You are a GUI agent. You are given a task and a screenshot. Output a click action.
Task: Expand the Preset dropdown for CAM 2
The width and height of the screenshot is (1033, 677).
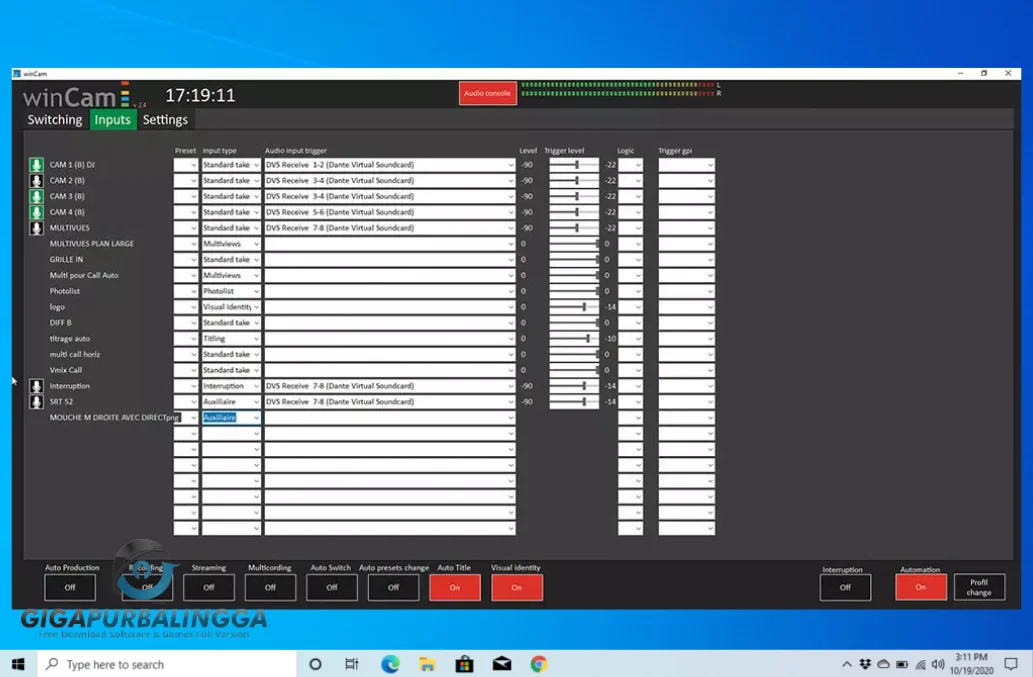coord(186,180)
